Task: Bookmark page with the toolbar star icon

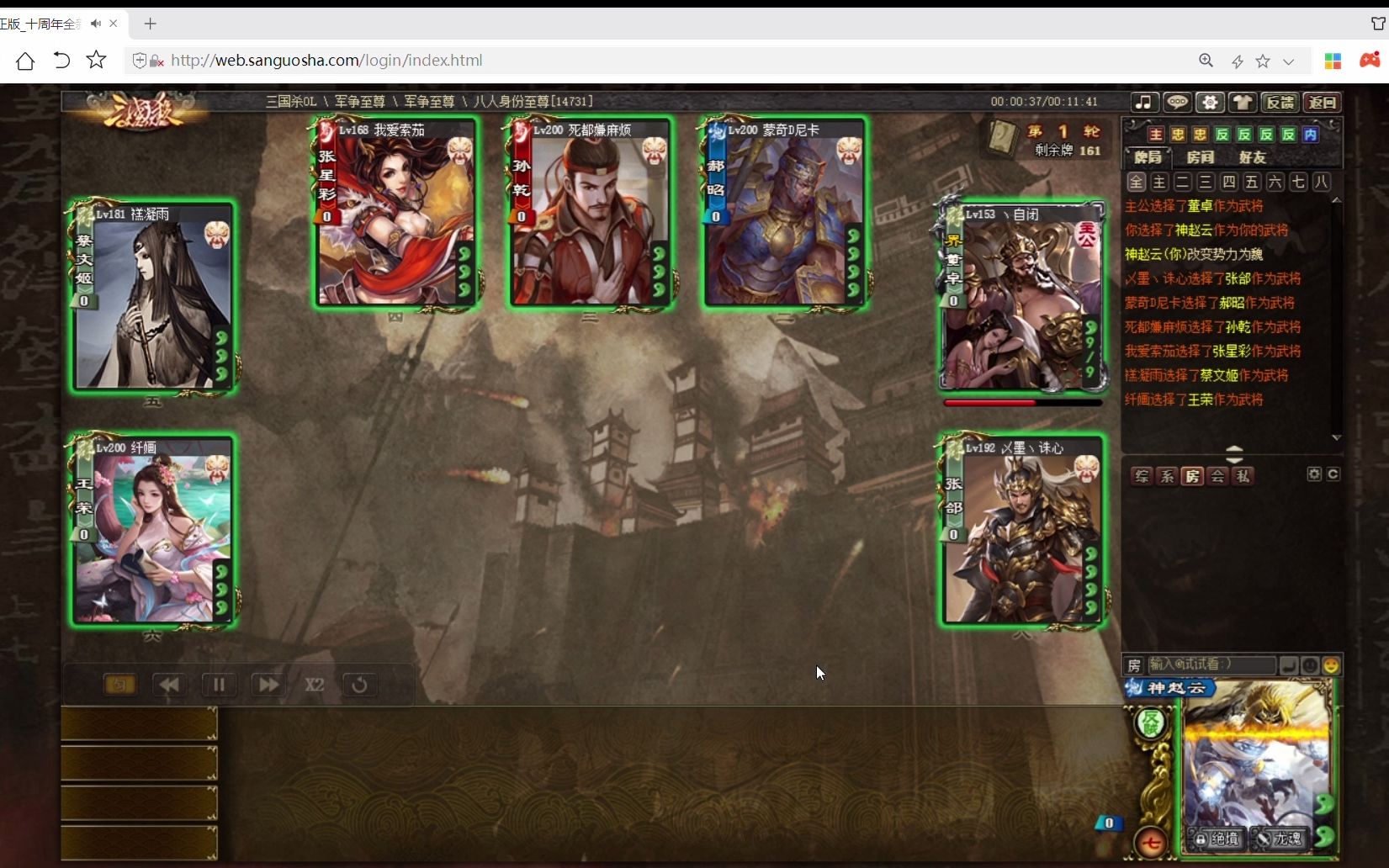Action: (97, 60)
